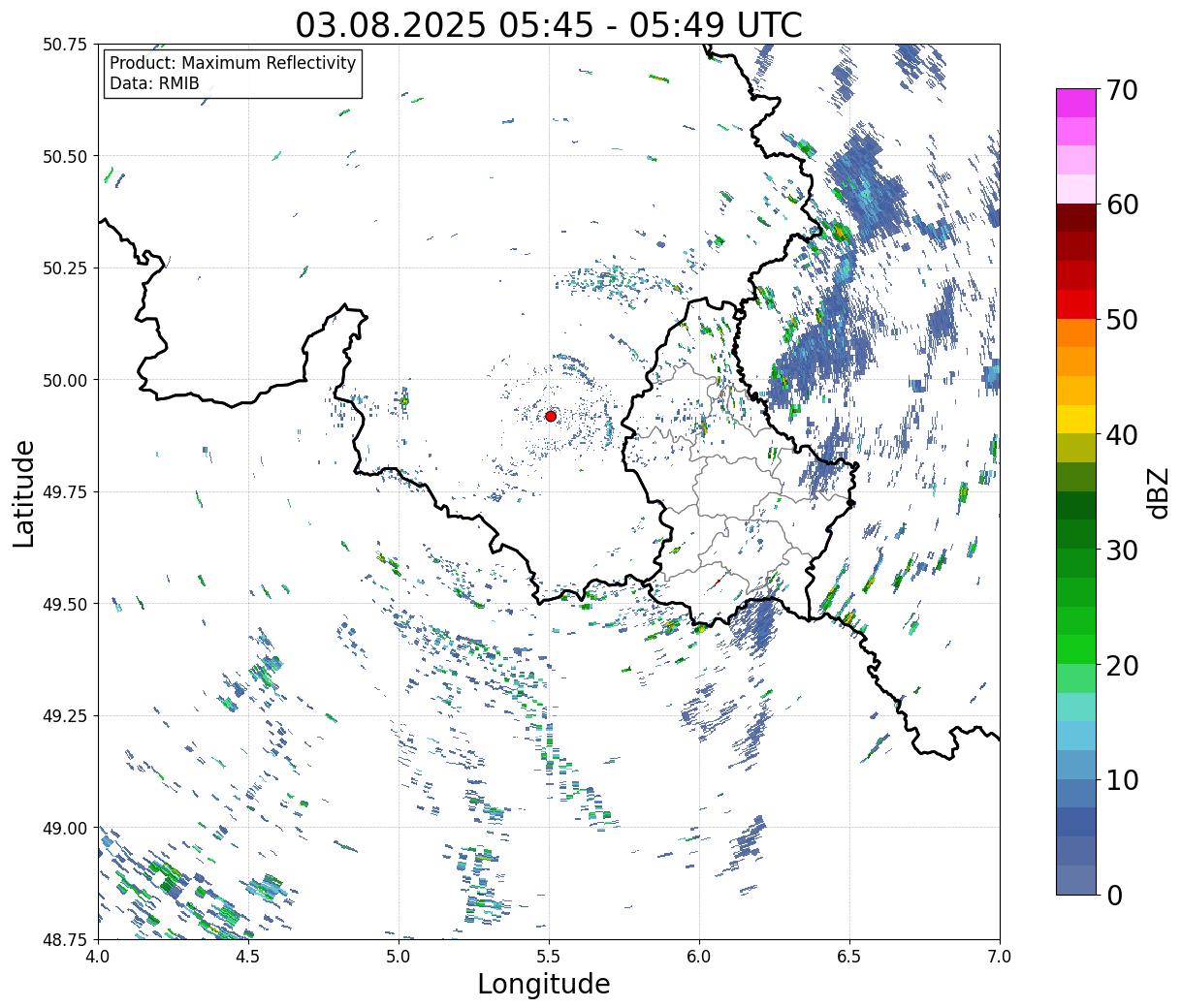Click the 'Data: RMIB' text

[154, 83]
